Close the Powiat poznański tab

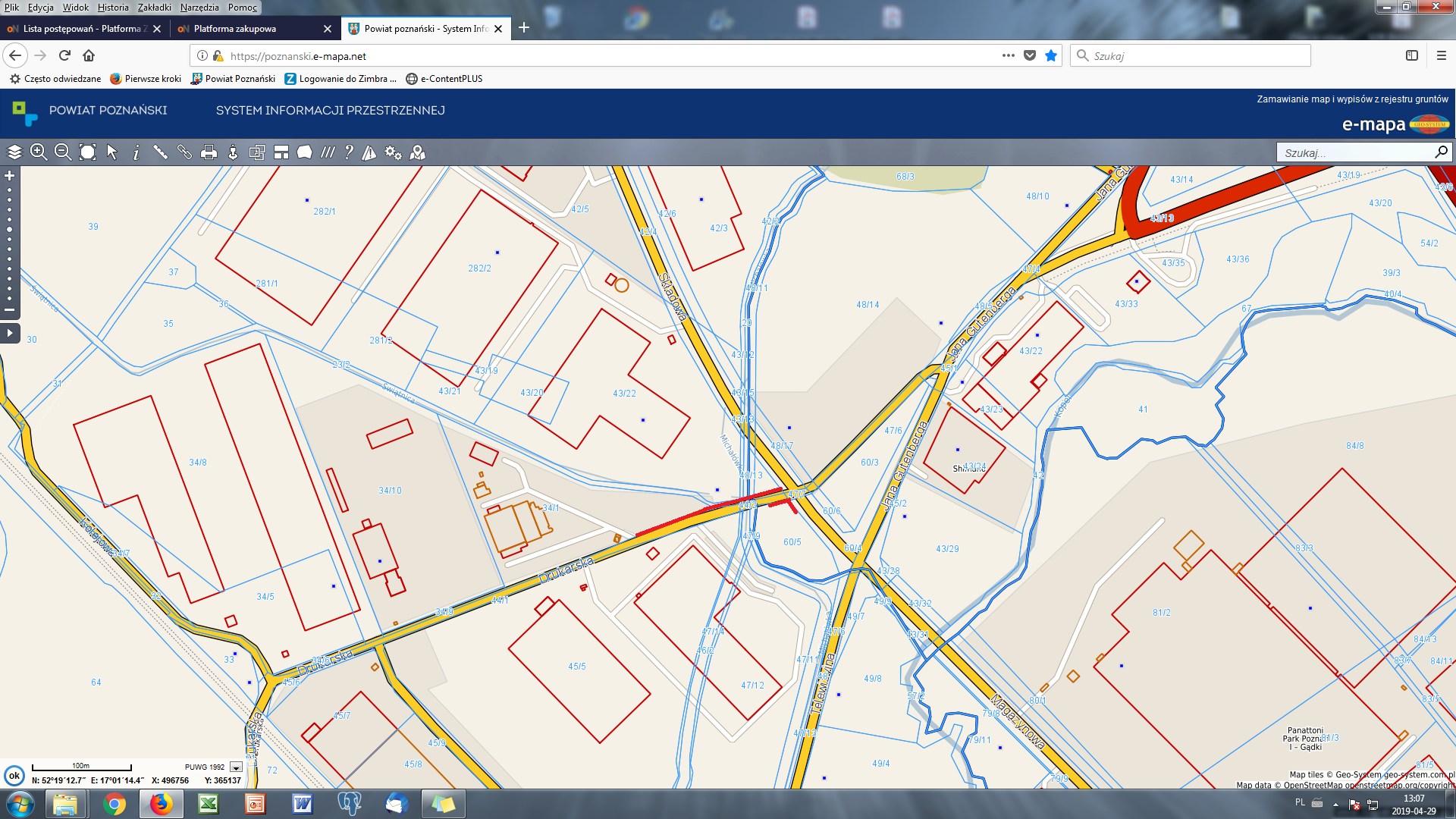click(x=498, y=29)
